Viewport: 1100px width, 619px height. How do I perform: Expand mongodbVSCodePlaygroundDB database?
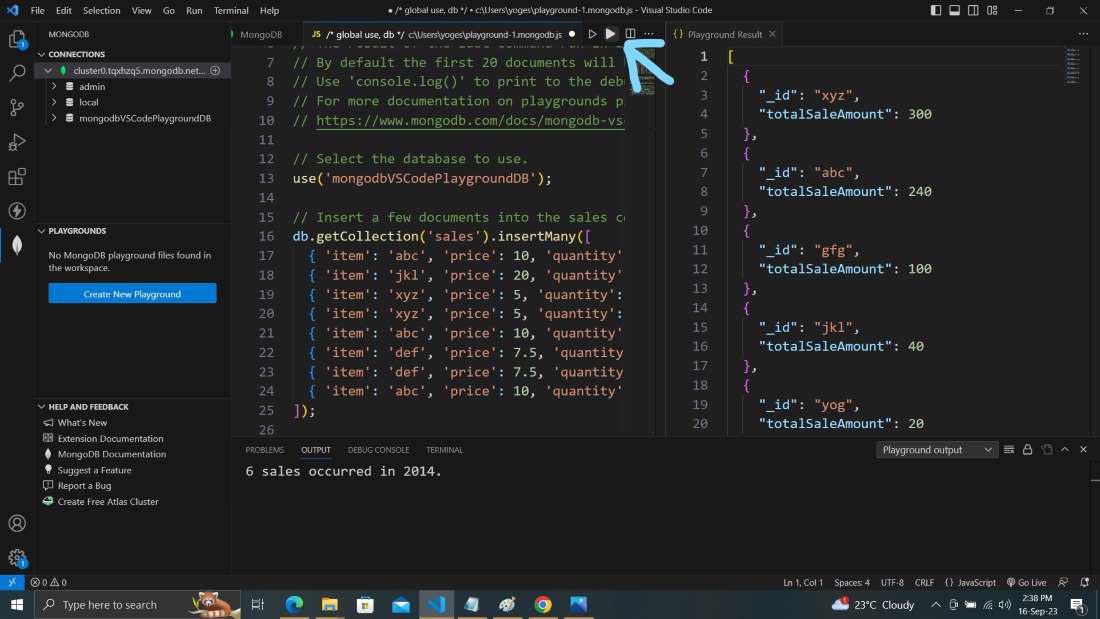click(x=54, y=118)
